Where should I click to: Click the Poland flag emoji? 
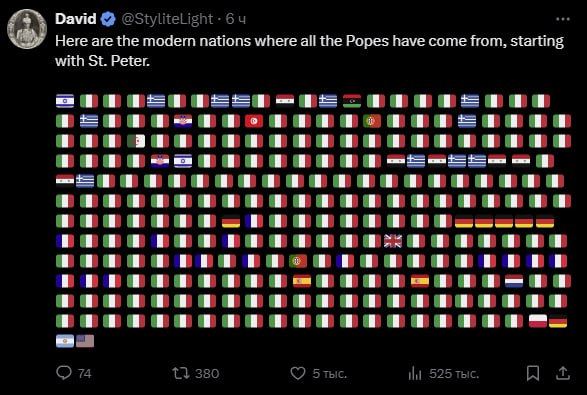(538, 321)
